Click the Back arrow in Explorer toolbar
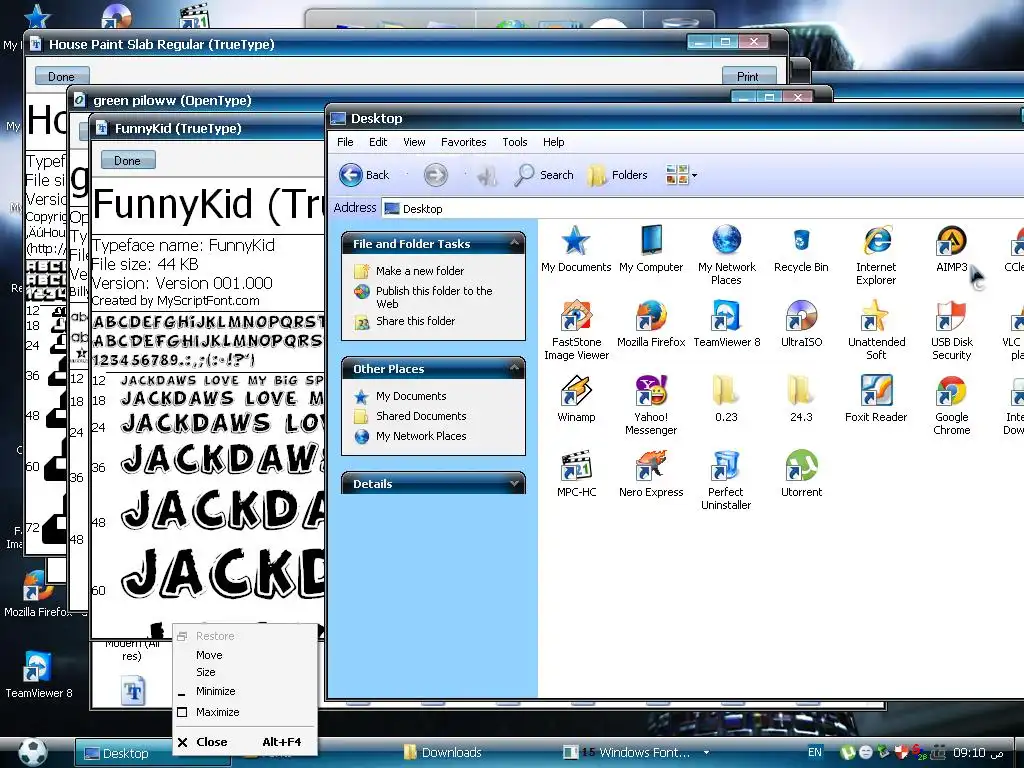The width and height of the screenshot is (1024, 768). pos(364,175)
